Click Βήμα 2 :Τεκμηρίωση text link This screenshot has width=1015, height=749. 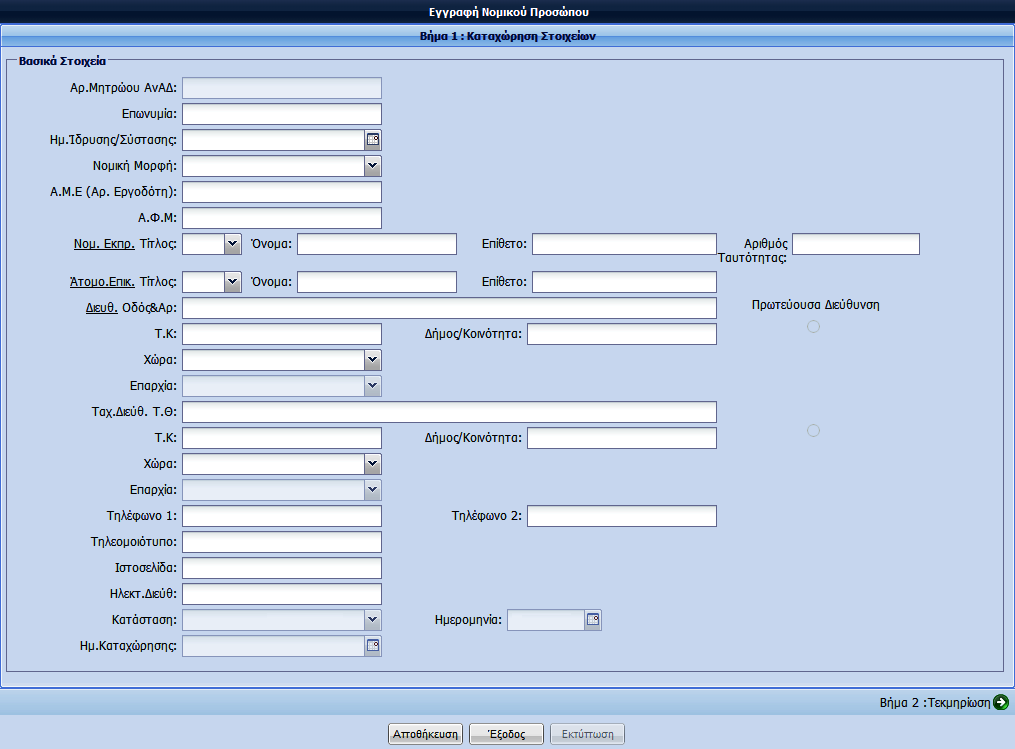coord(935,702)
